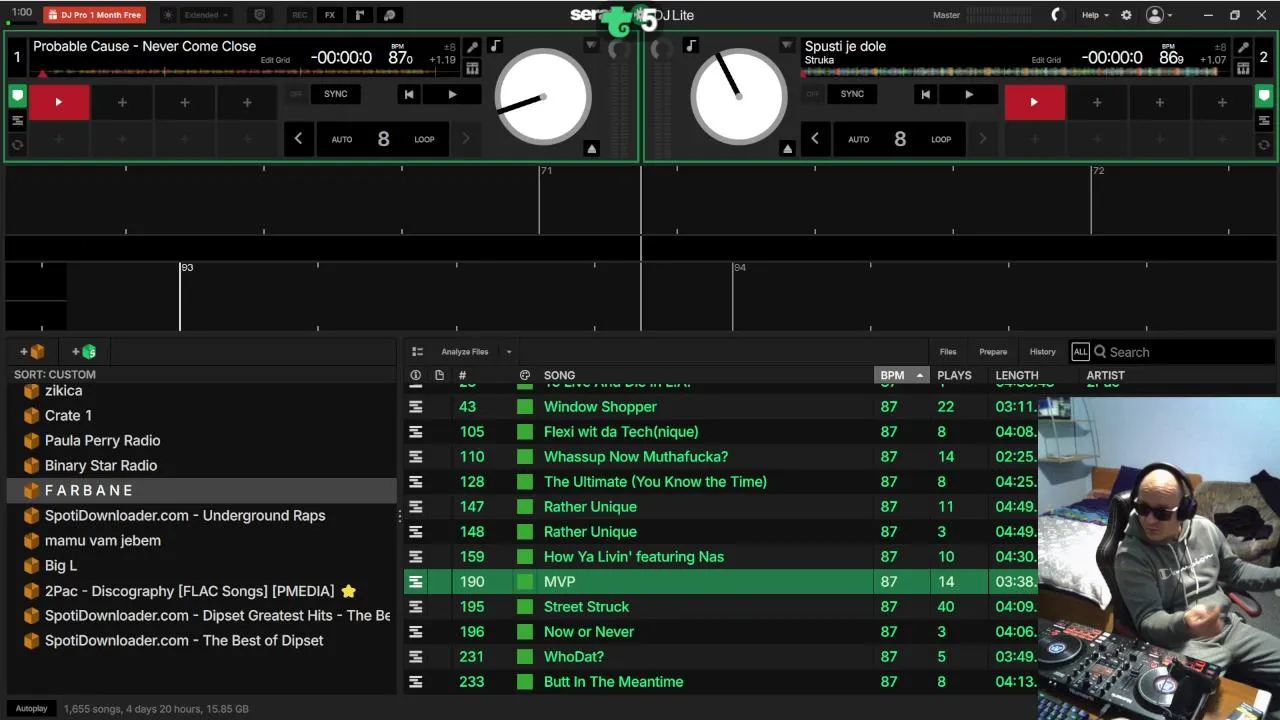Image resolution: width=1280 pixels, height=720 pixels.
Task: Select deck 2 cue points mode icon
Action: click(1264, 97)
